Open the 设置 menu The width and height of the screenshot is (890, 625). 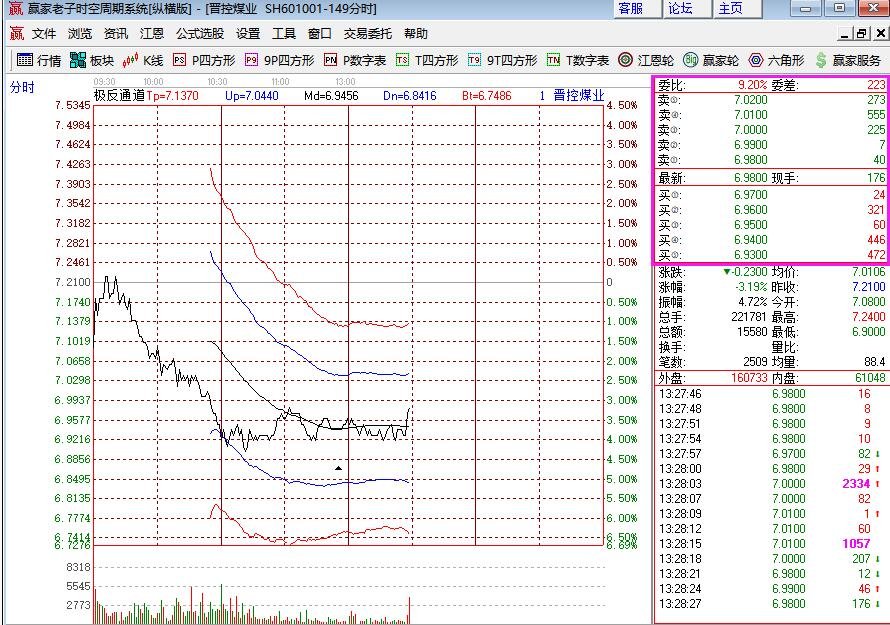pos(248,33)
